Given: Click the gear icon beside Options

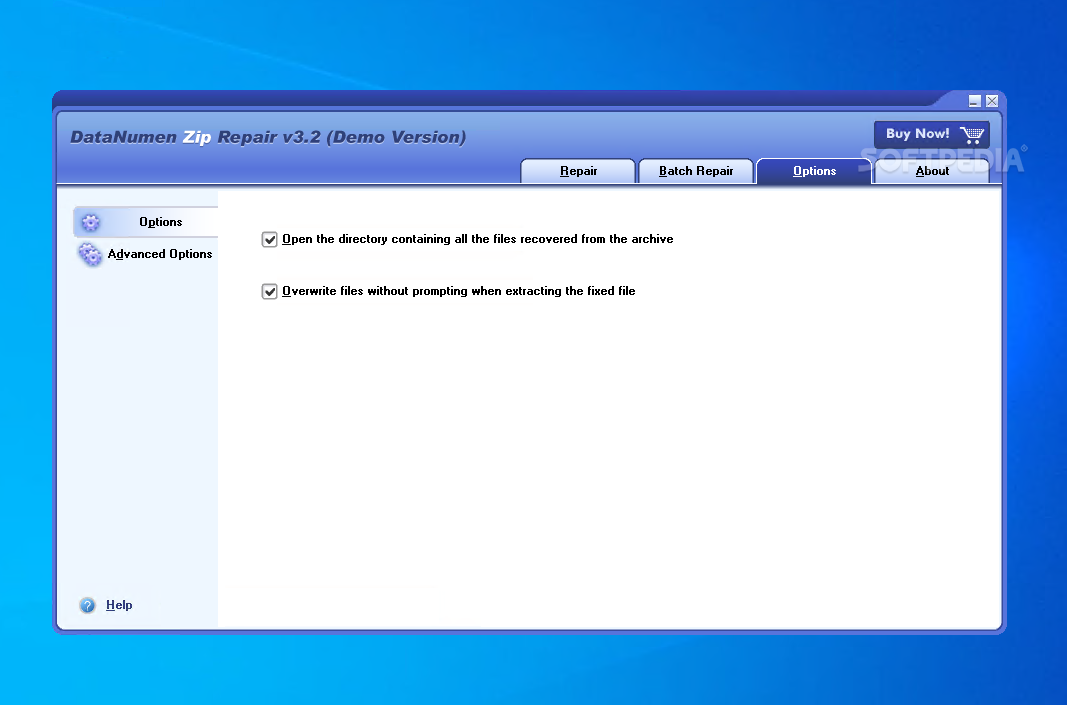Looking at the screenshot, I should coord(91,222).
